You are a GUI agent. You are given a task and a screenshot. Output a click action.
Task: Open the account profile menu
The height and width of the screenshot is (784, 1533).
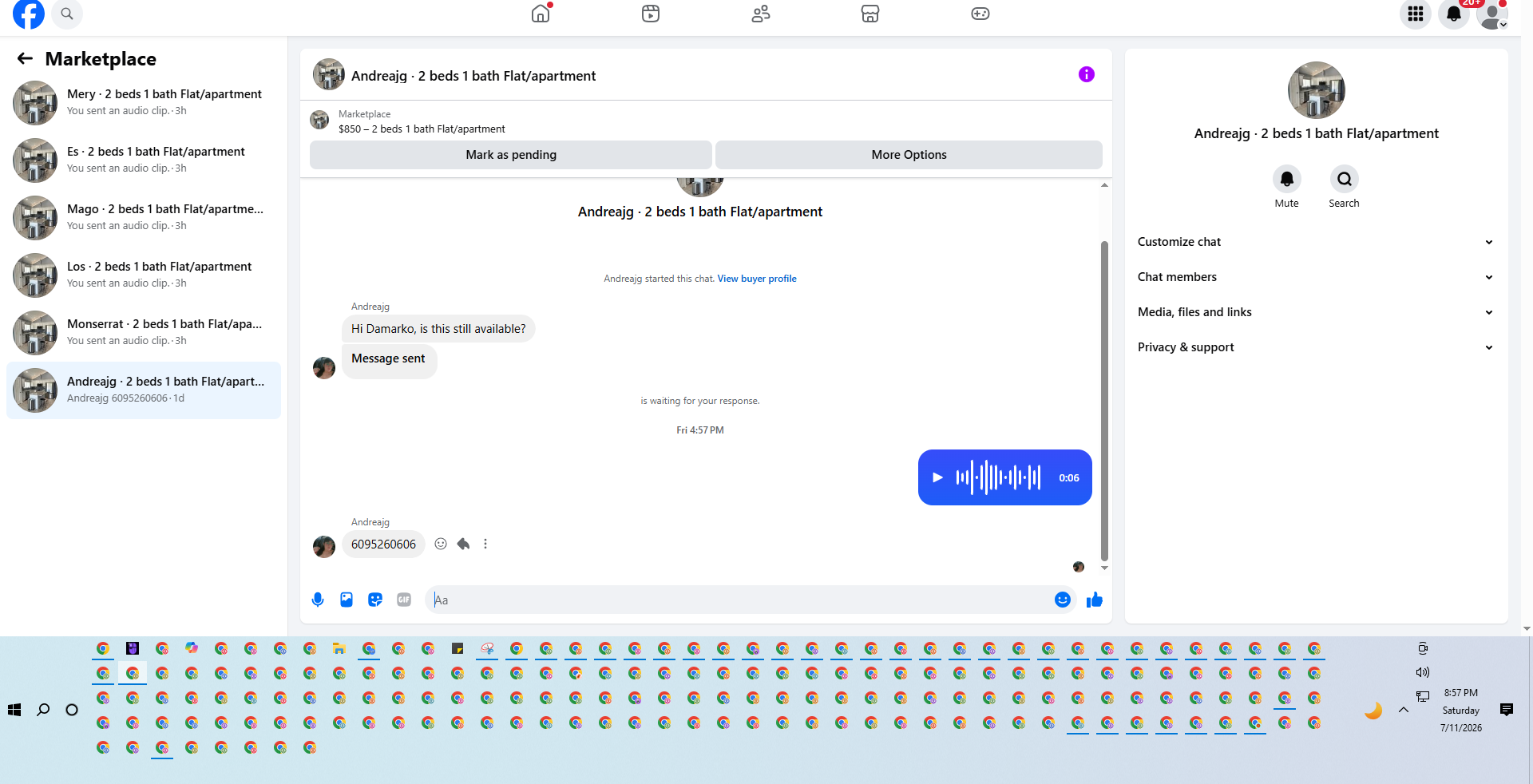1491,14
